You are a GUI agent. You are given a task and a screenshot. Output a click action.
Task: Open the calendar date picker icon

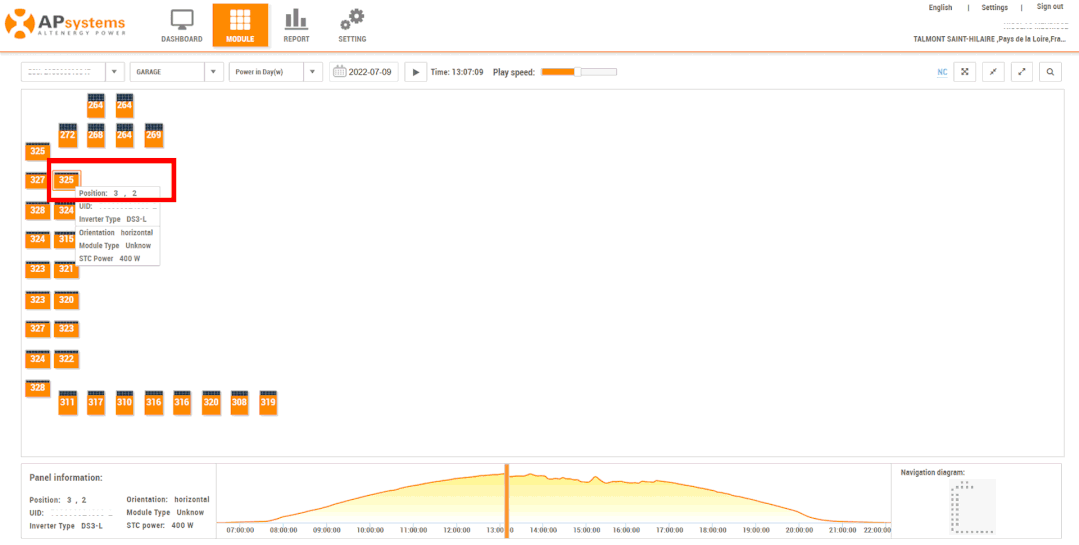(x=339, y=72)
